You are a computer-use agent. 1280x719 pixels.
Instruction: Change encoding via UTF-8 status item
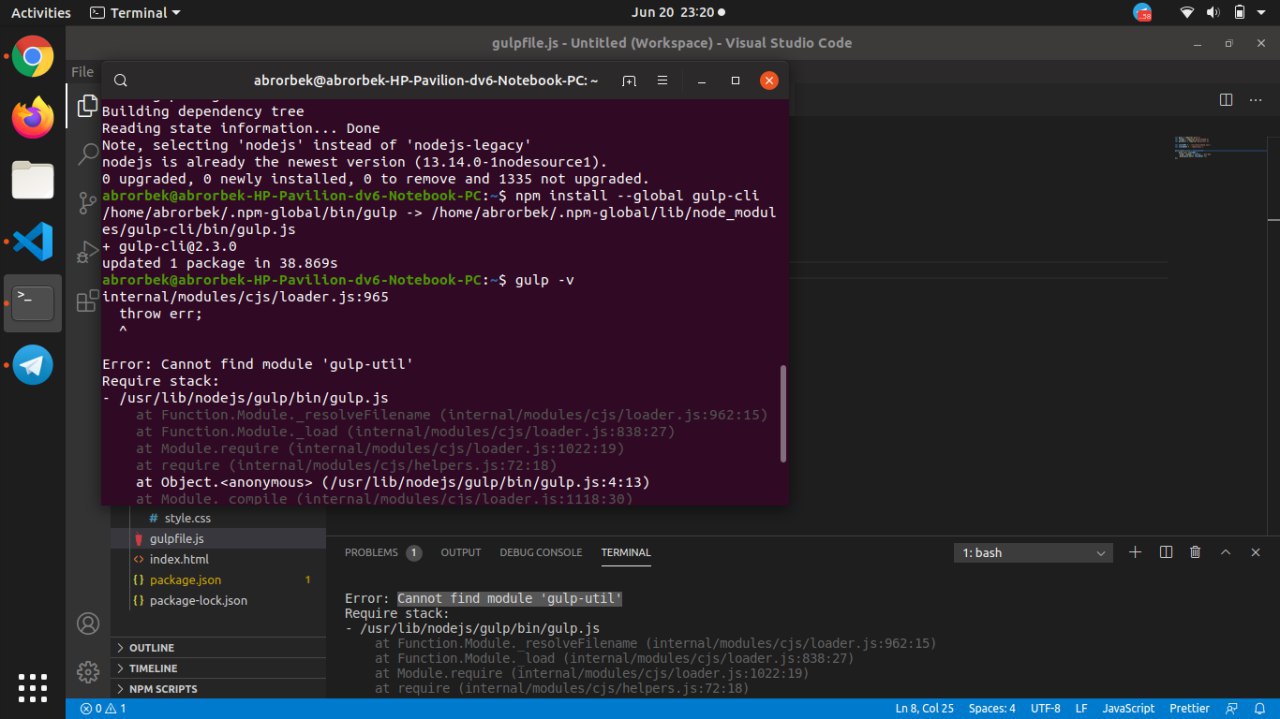1045,708
